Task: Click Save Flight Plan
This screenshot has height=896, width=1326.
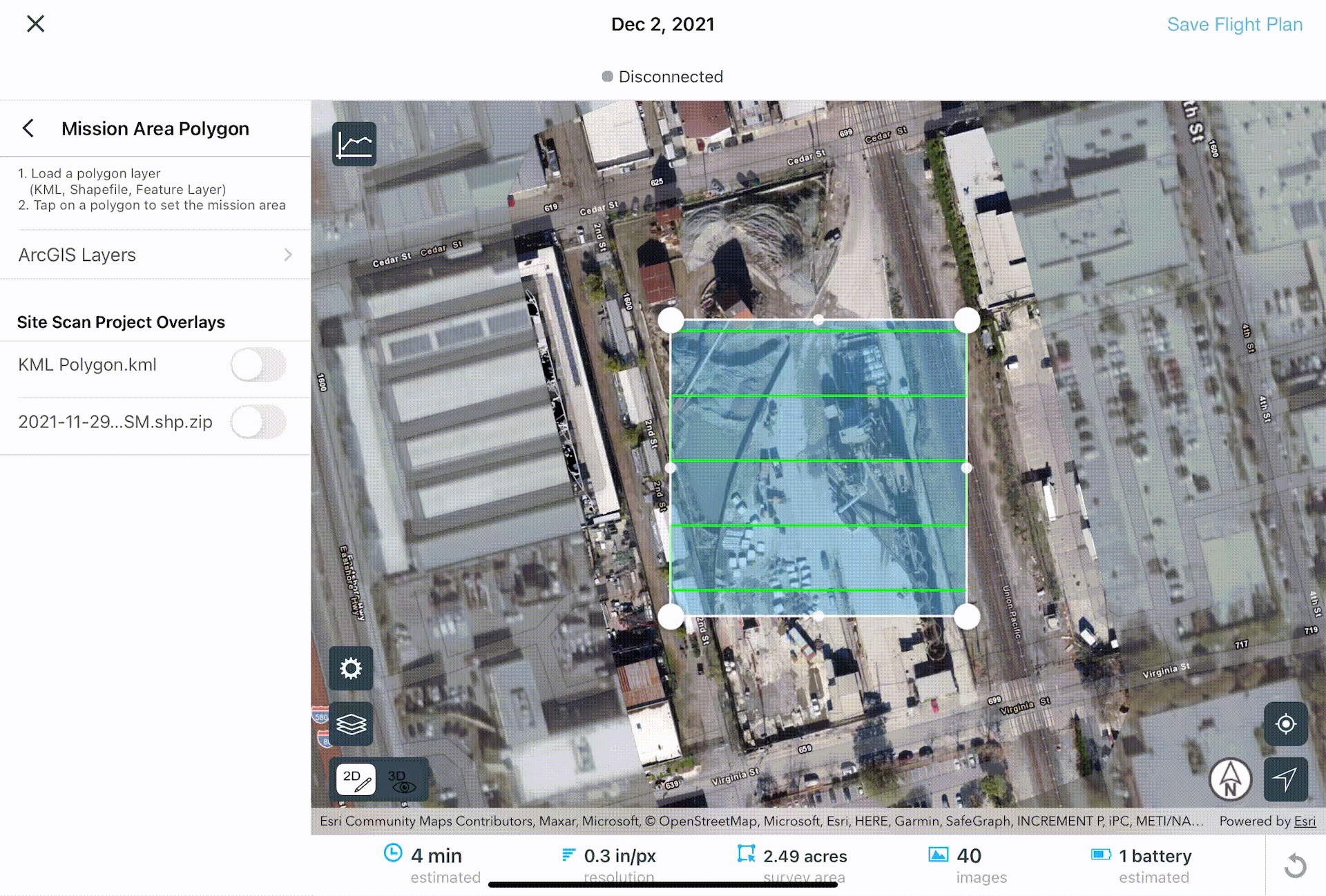Action: click(1234, 25)
